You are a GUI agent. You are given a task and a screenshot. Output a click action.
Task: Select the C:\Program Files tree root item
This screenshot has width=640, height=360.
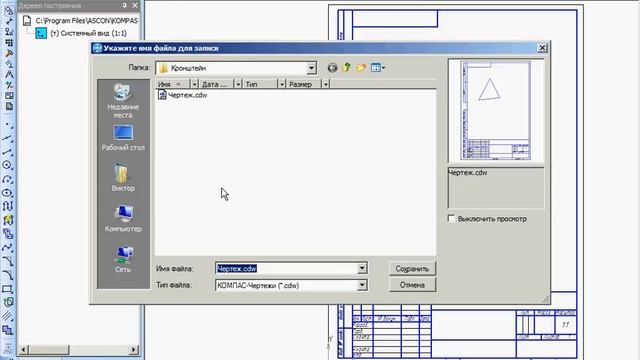point(80,20)
